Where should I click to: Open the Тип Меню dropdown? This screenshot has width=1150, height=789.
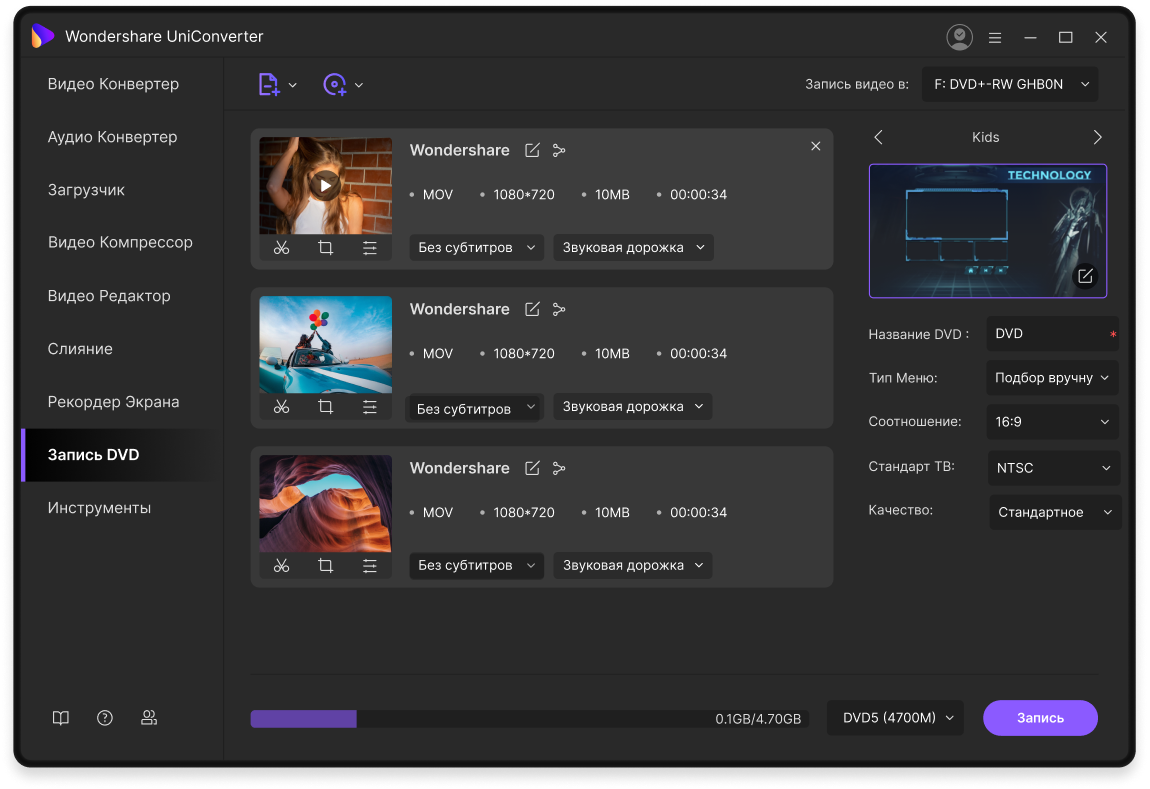(x=1052, y=378)
